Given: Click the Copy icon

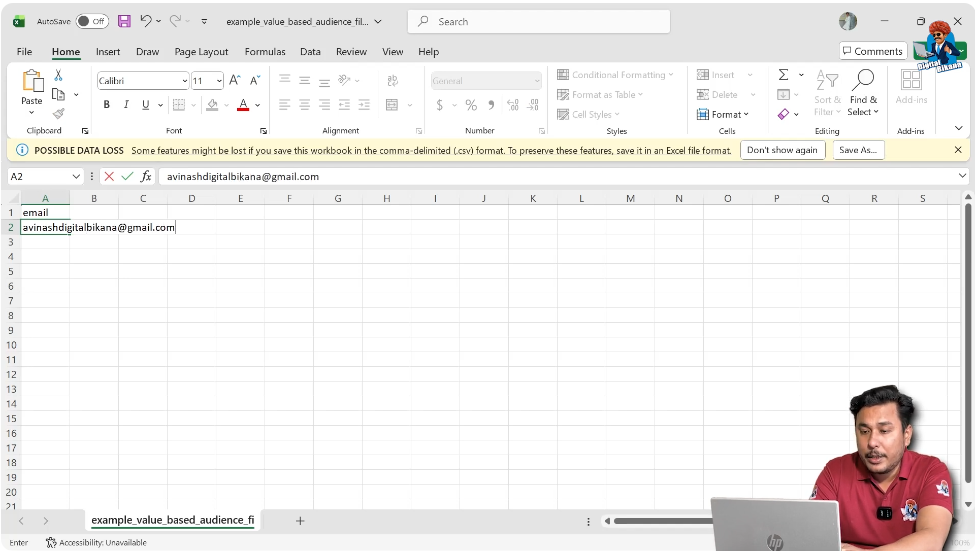Looking at the screenshot, I should [x=58, y=94].
